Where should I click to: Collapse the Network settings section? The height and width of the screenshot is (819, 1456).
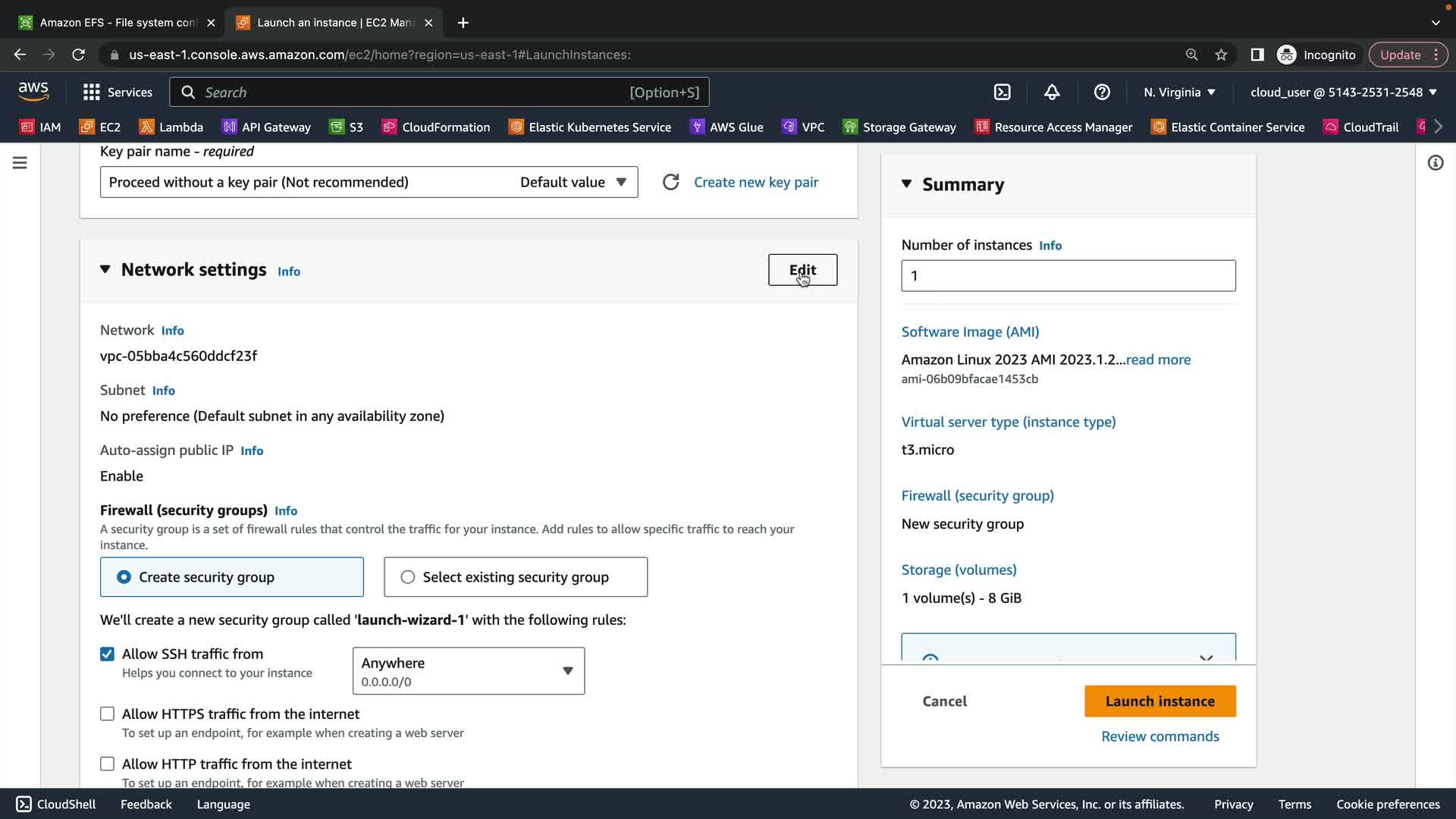coord(105,269)
